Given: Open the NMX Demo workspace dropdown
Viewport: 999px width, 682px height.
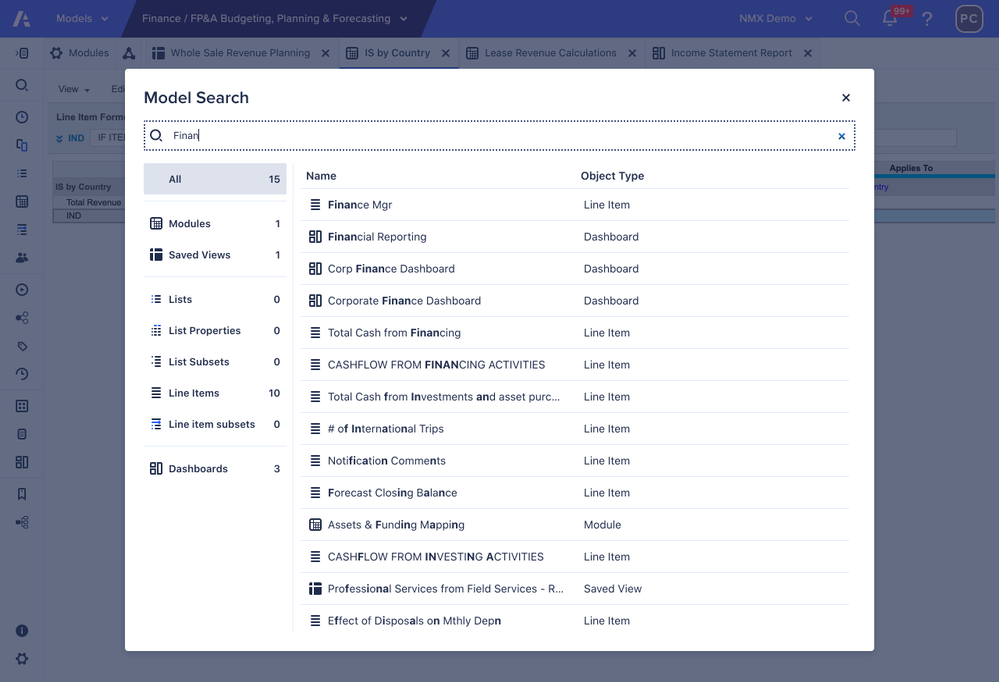Looking at the screenshot, I should [775, 18].
